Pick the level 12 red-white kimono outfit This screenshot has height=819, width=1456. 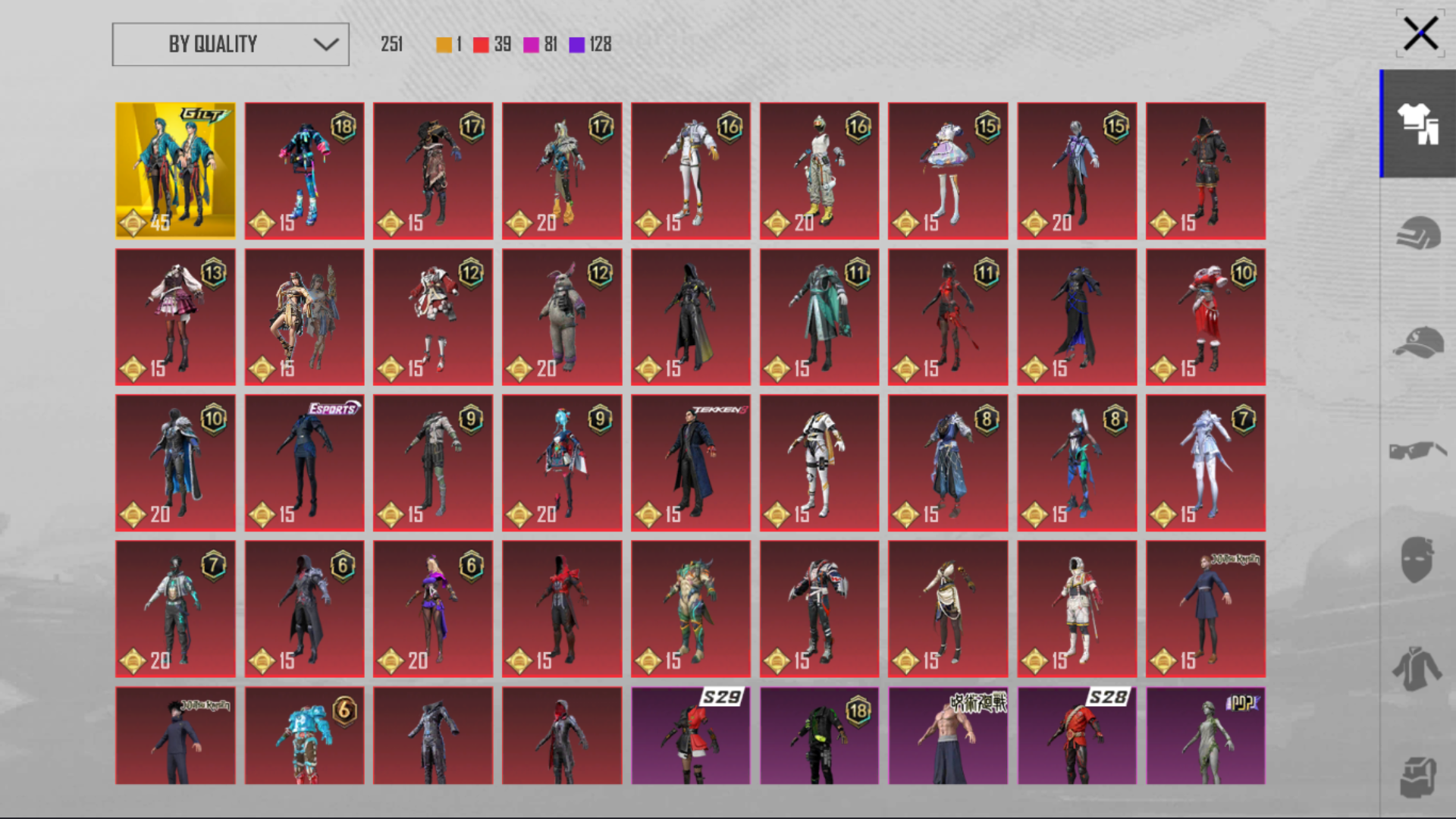(433, 317)
